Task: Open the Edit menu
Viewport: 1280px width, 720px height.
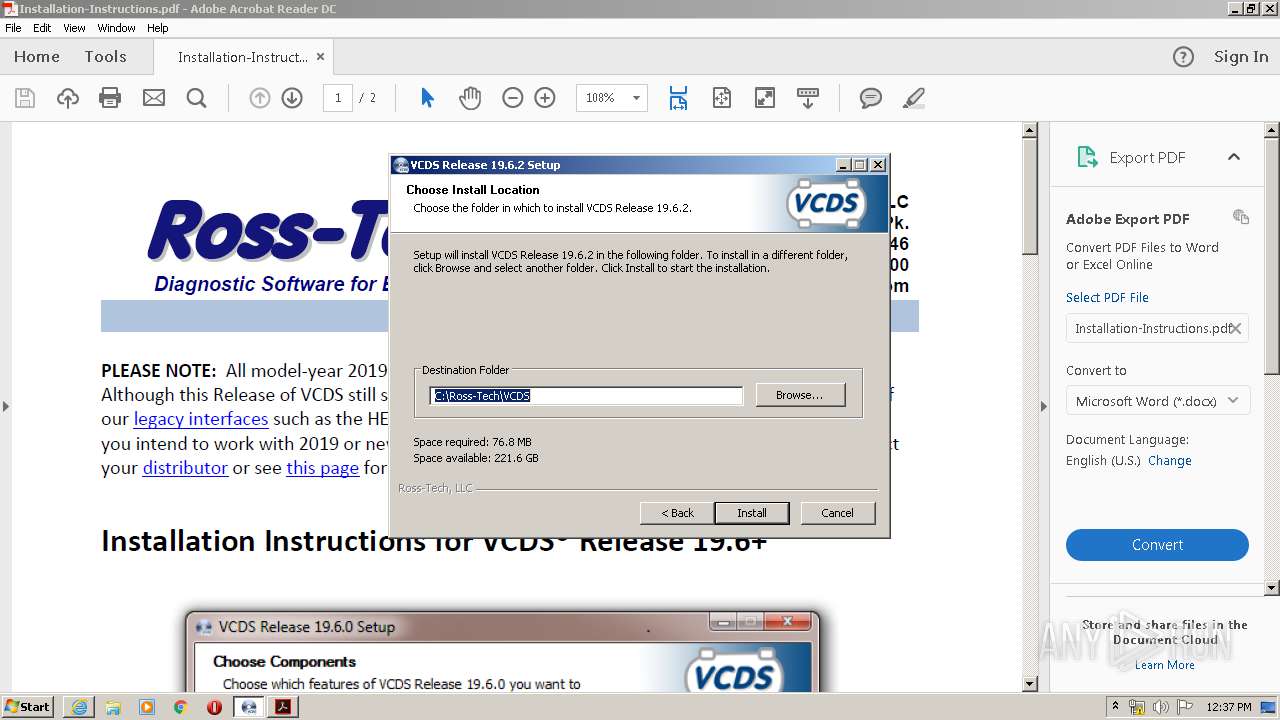Action: 42,28
